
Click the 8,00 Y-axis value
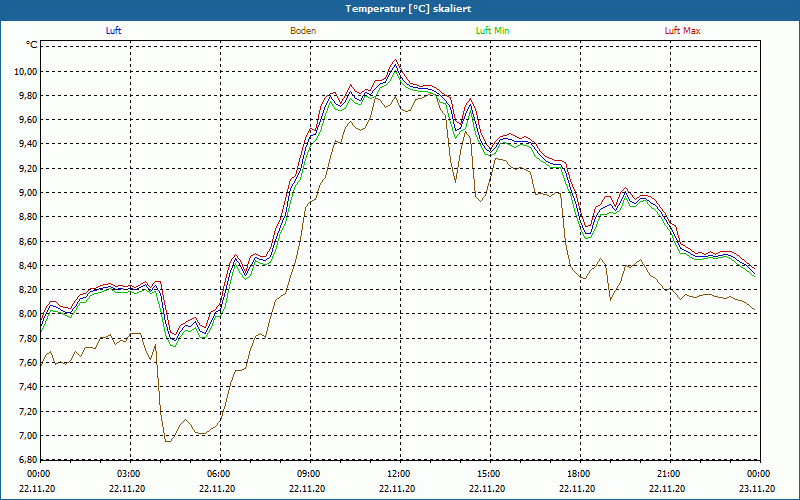click(x=29, y=314)
